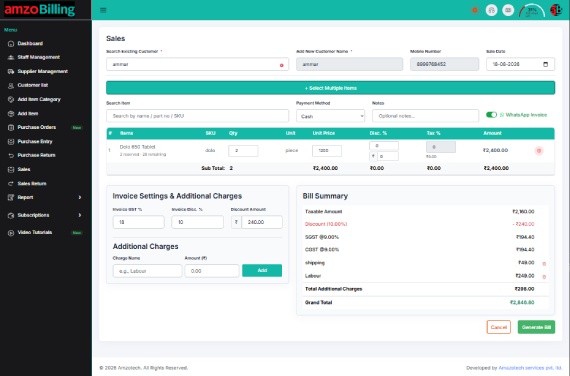Click Select Multiple Items button
The height and width of the screenshot is (376, 570).
[x=330, y=88]
